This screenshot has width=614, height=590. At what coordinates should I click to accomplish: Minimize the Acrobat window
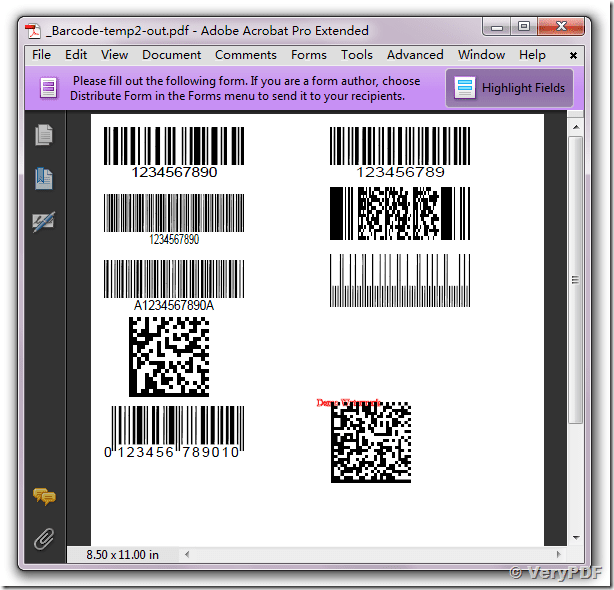click(497, 27)
